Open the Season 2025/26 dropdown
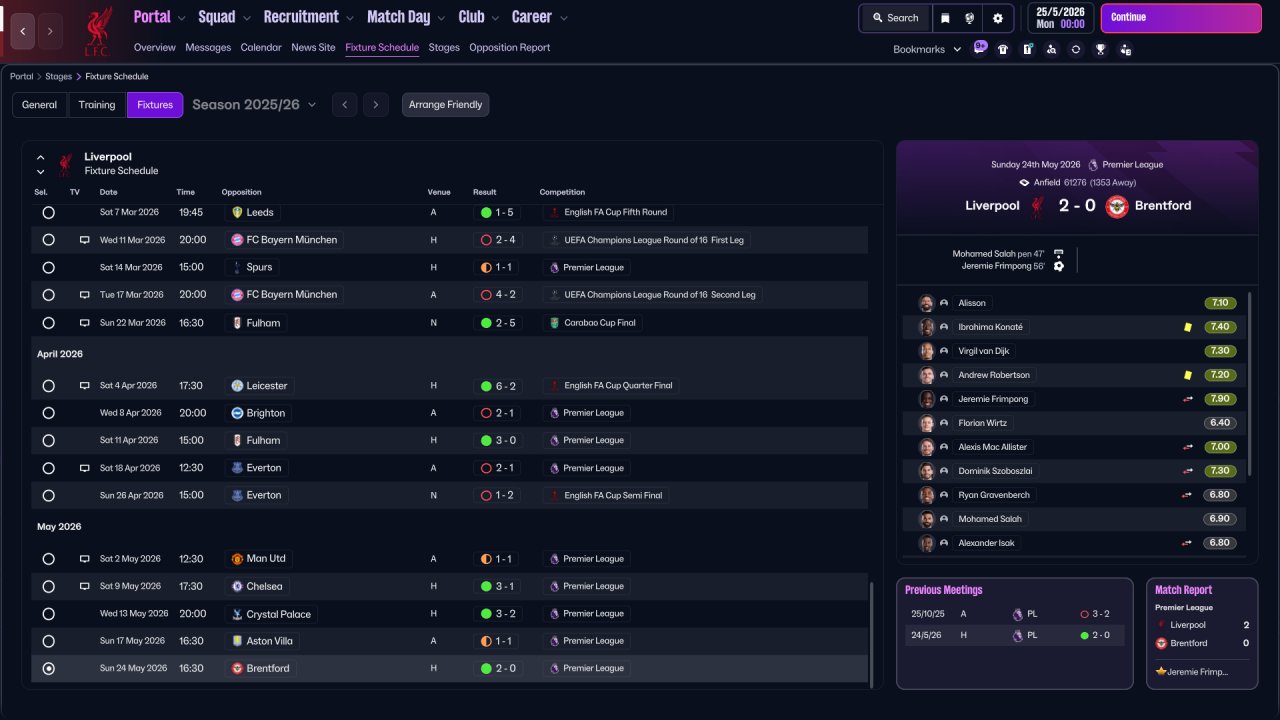1280x720 pixels. coord(254,105)
